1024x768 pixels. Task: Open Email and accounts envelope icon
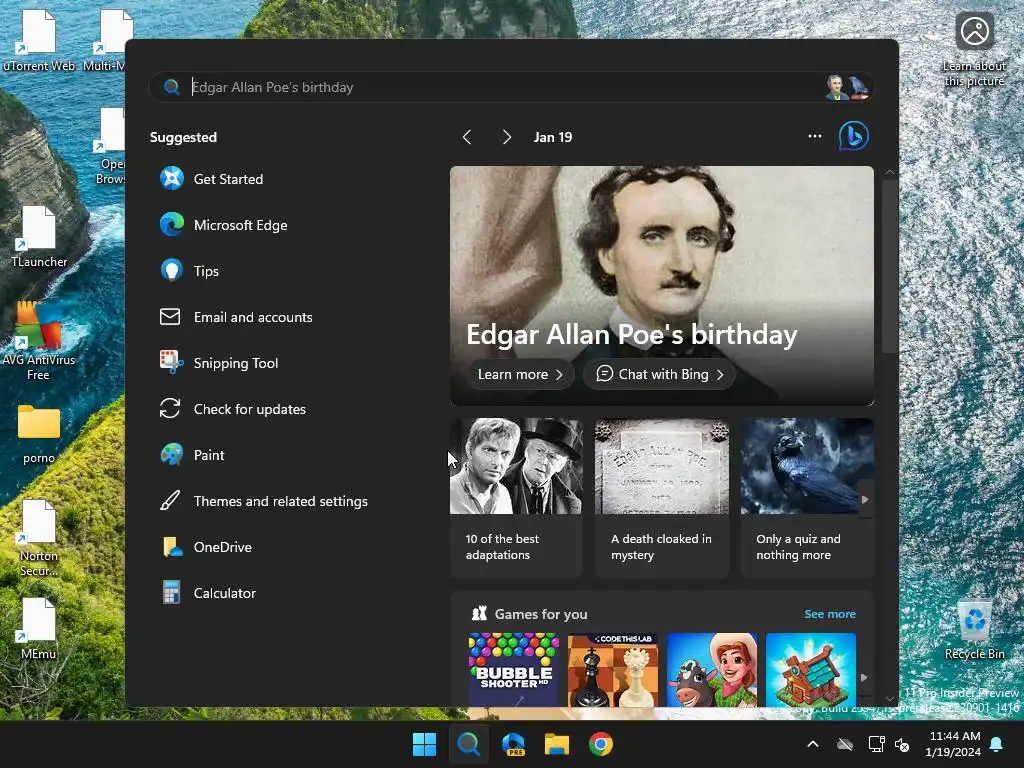(x=170, y=317)
